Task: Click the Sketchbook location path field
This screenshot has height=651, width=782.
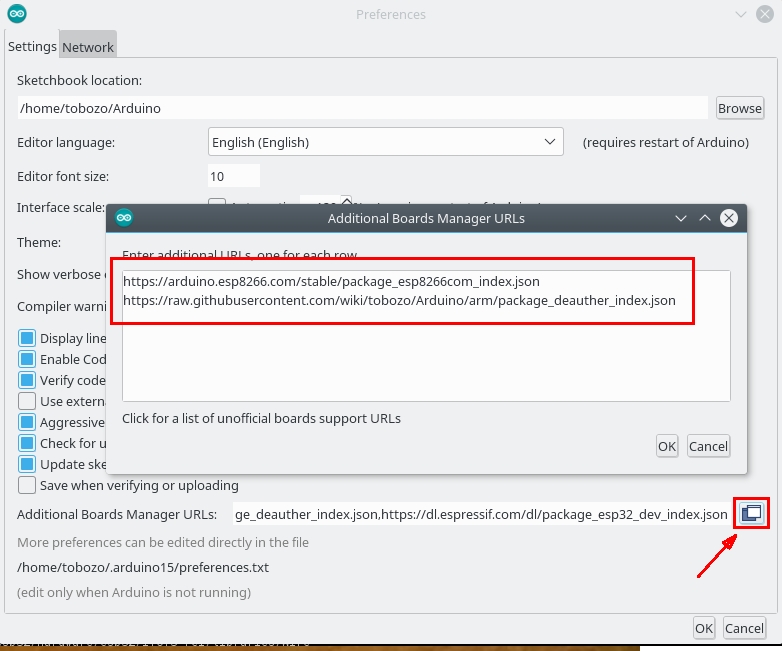Action: (363, 108)
